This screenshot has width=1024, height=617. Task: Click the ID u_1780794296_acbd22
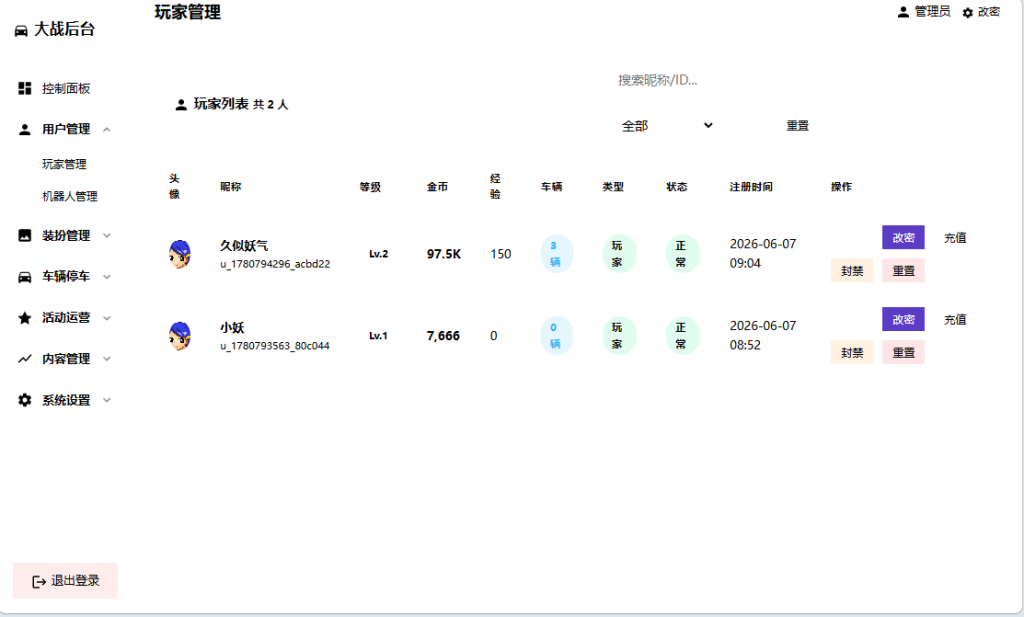275,264
